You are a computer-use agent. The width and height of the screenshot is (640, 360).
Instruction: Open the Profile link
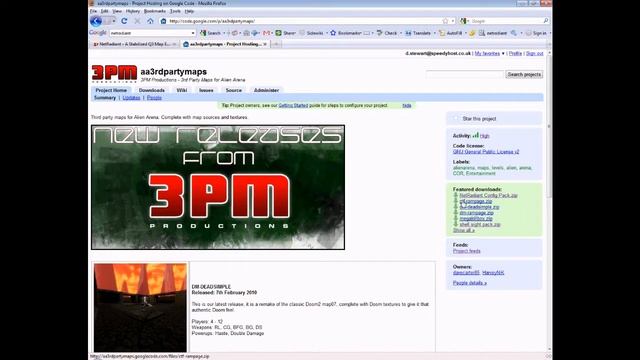(x=515, y=53)
